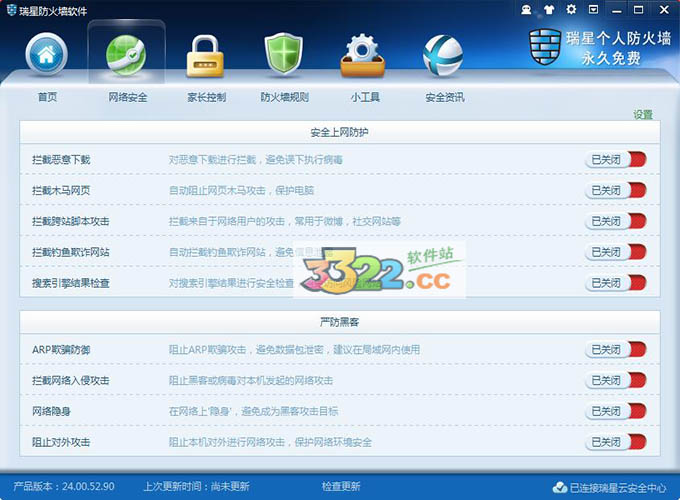Open the padlock parental control icon
Screen dimensions: 680x500
pos(205,56)
